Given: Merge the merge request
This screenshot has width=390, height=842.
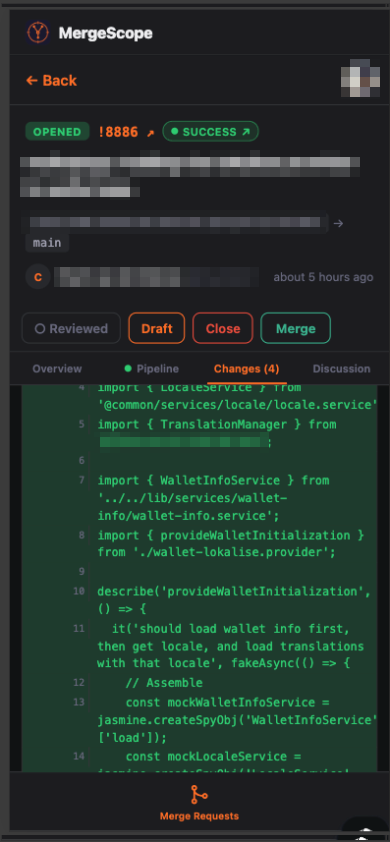Looking at the screenshot, I should coord(295,328).
